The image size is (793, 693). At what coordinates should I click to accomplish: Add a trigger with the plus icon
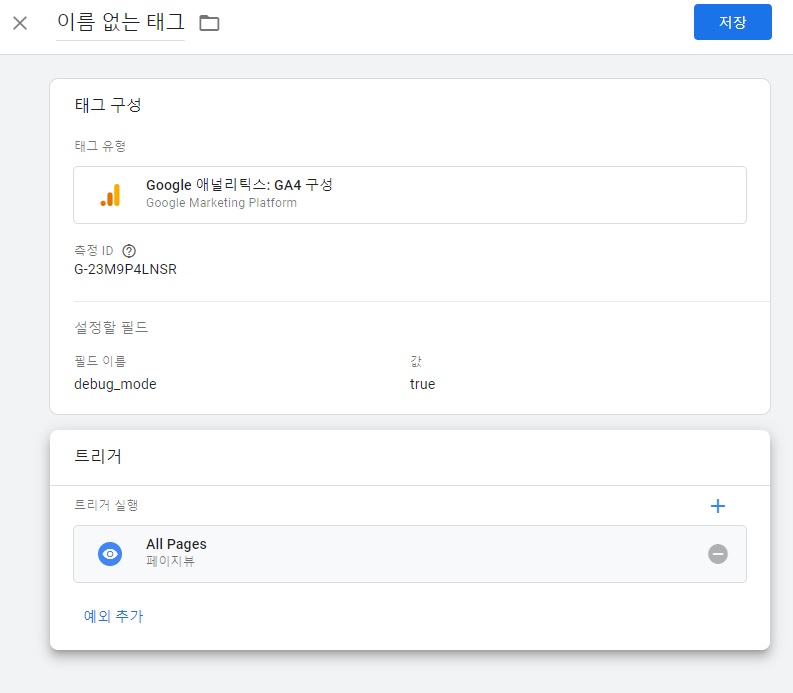pyautogui.click(x=718, y=506)
